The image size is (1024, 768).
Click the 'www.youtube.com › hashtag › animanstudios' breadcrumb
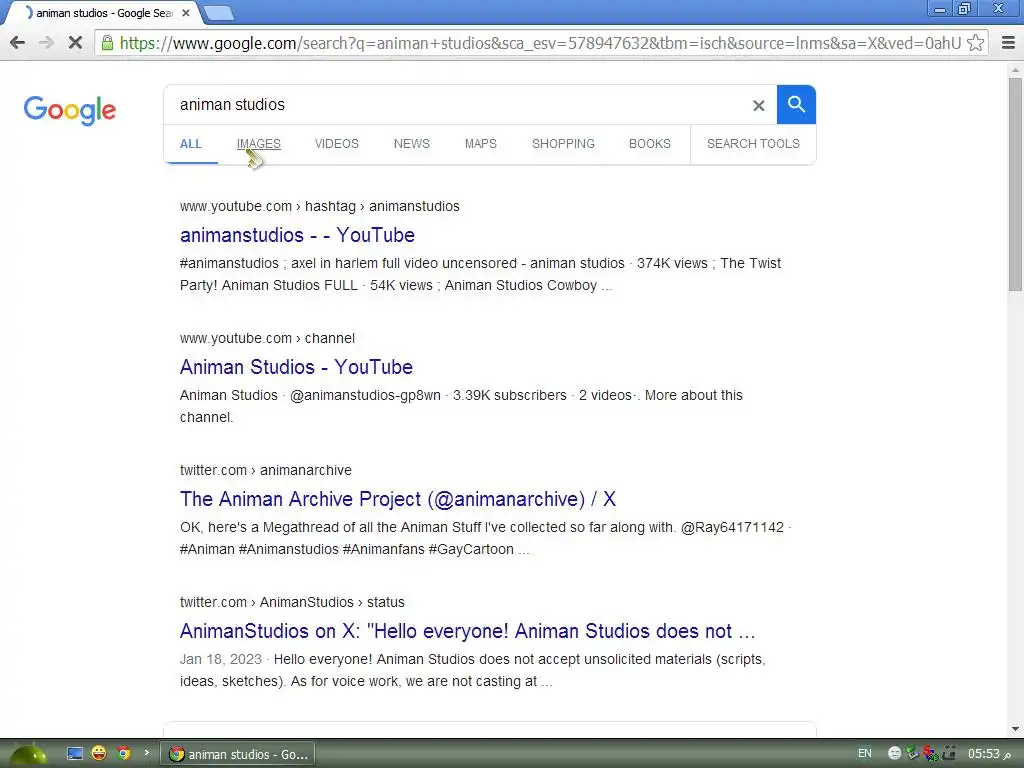pyautogui.click(x=319, y=206)
